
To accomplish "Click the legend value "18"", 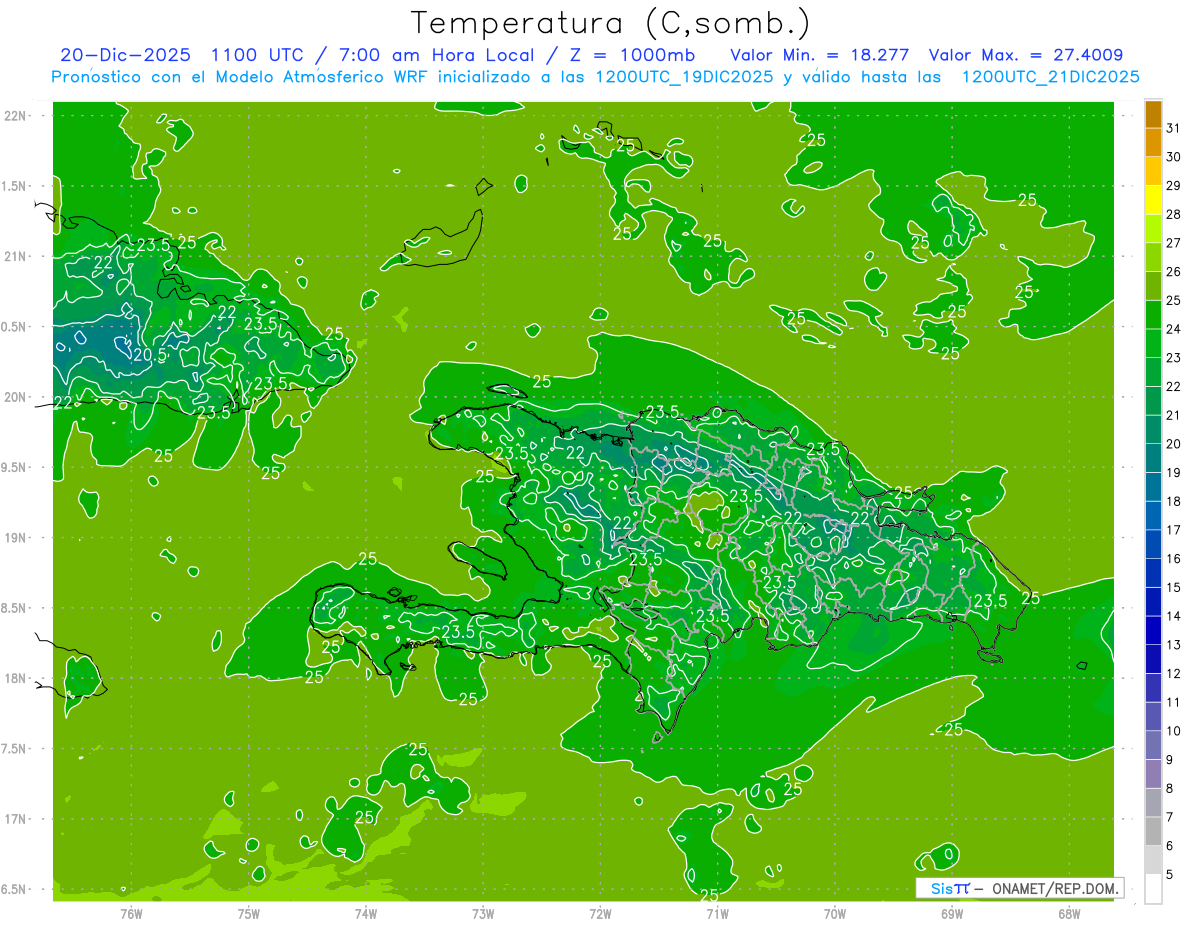I will click(x=1174, y=501).
